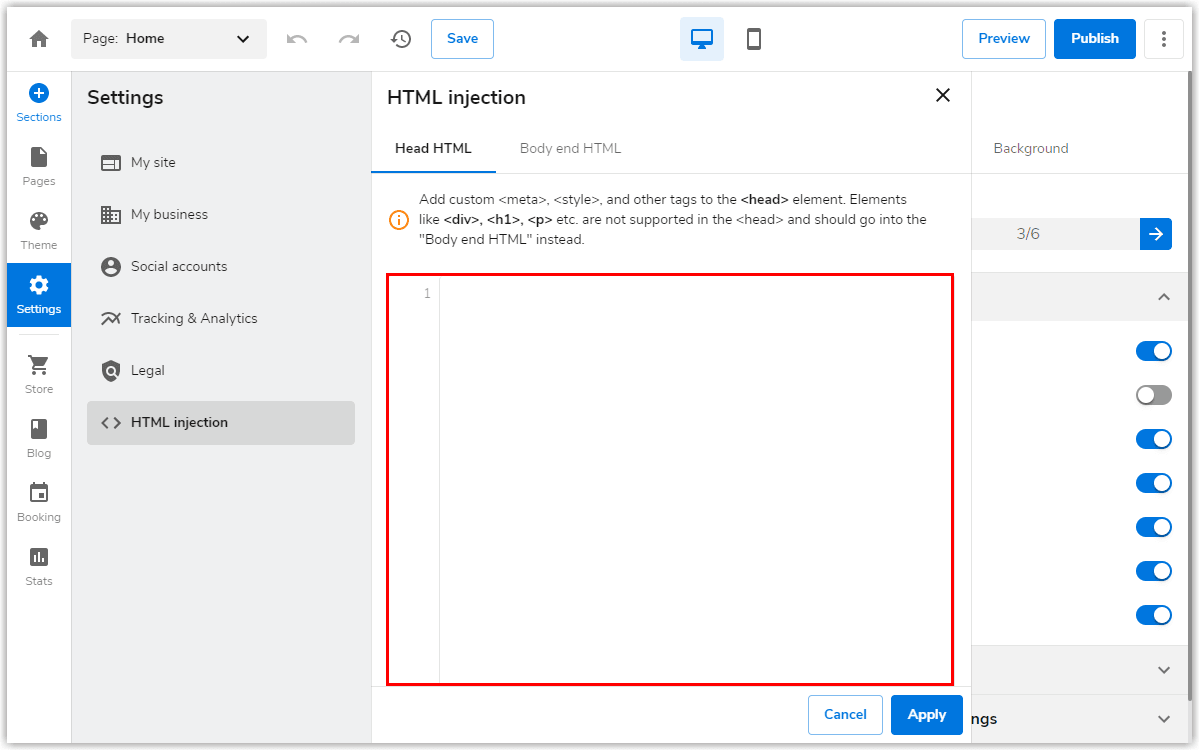Preview the website
This screenshot has width=1200, height=751.
tap(1004, 39)
